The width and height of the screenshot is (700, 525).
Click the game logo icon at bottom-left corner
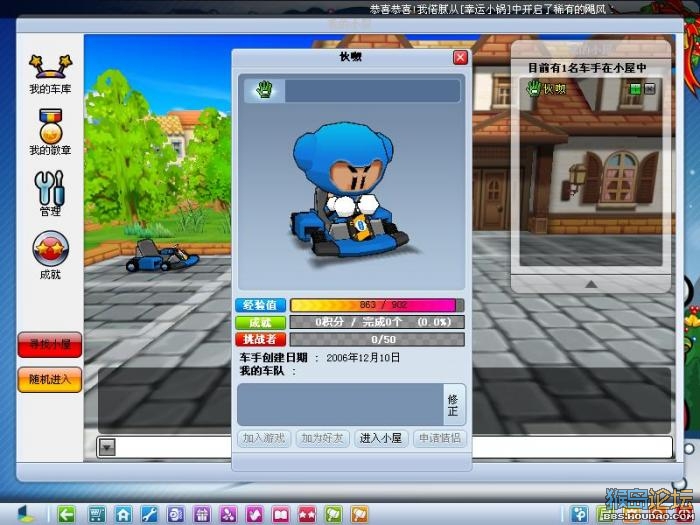click(25, 514)
